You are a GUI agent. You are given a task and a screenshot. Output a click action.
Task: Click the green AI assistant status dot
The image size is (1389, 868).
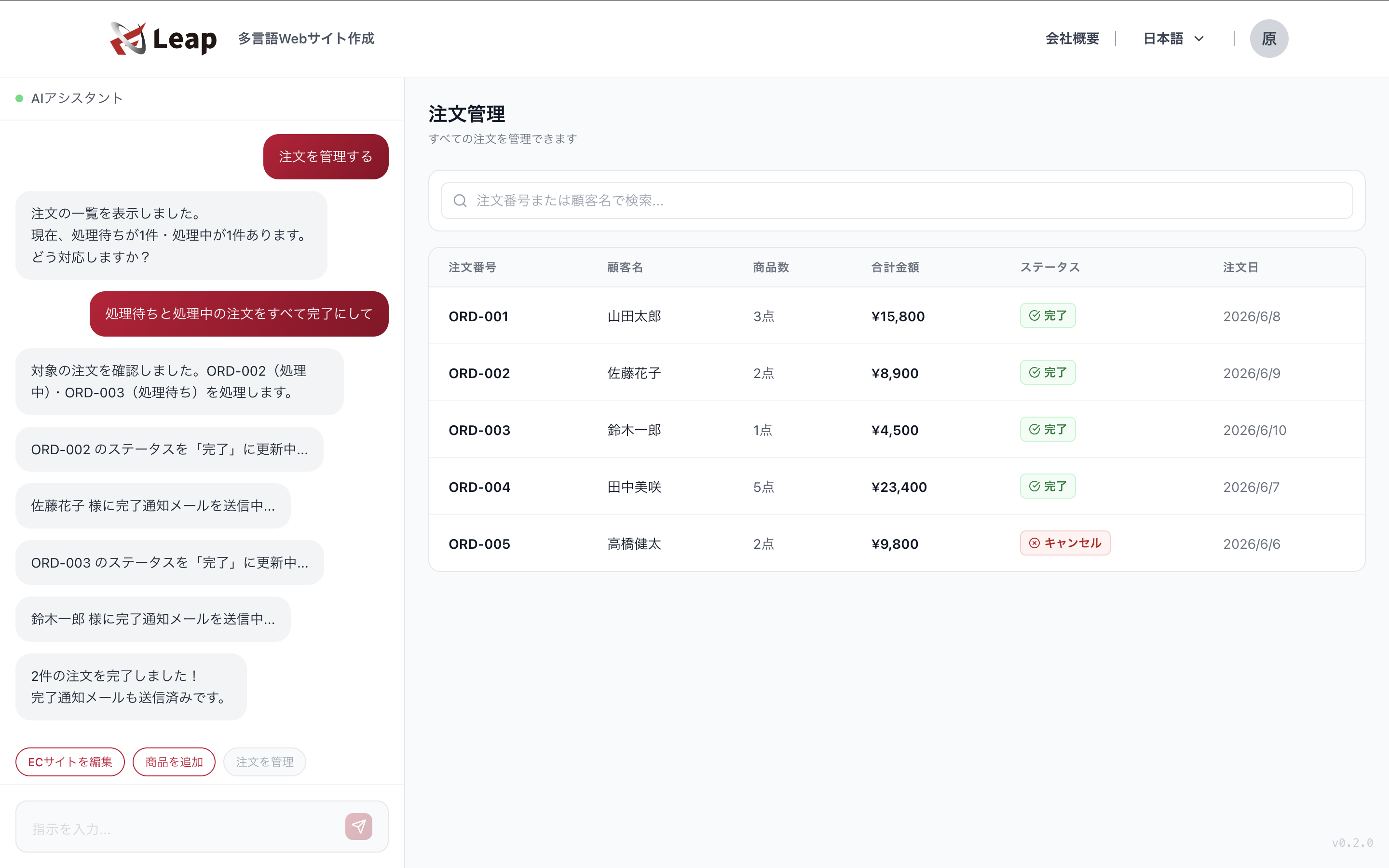click(x=19, y=99)
